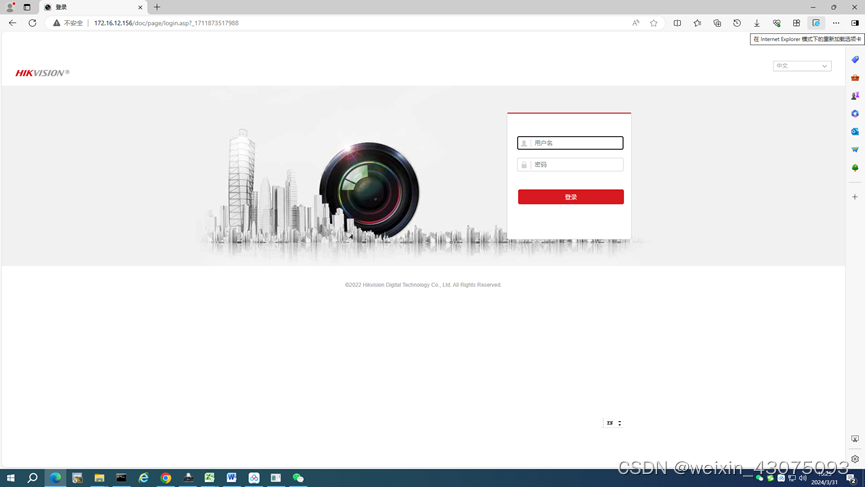The width and height of the screenshot is (865, 487).
Task: Open the extensions/apps grid icon
Action: [x=797, y=23]
